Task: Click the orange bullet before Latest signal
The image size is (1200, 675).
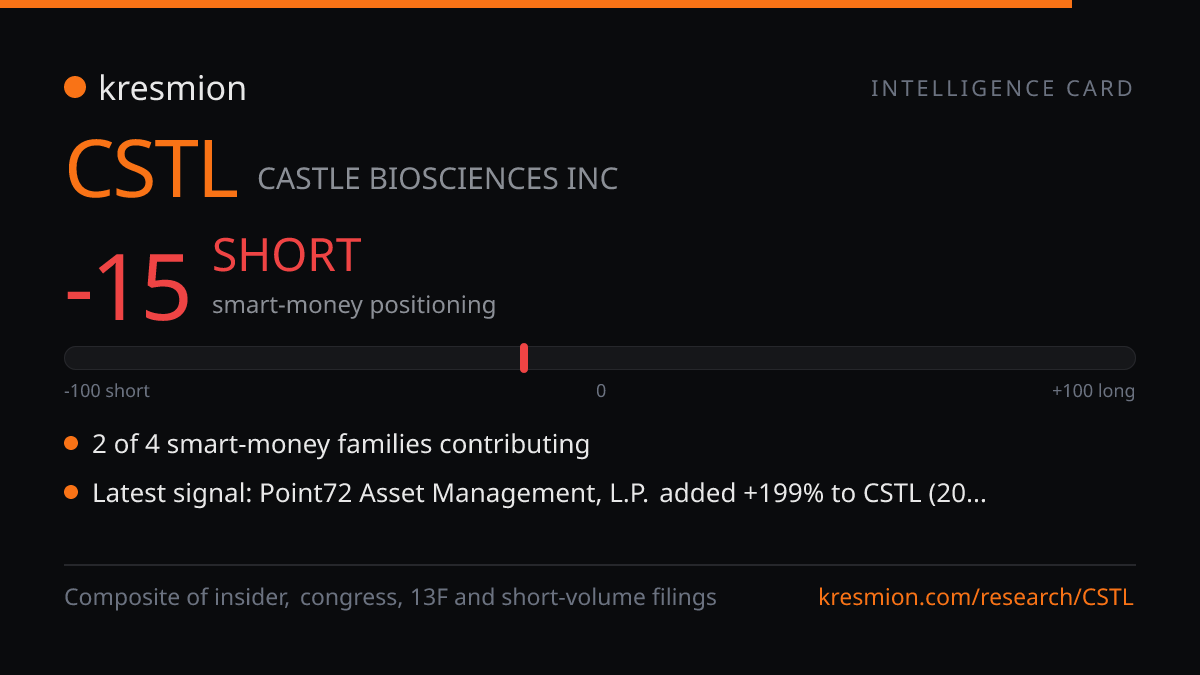Action: point(71,492)
